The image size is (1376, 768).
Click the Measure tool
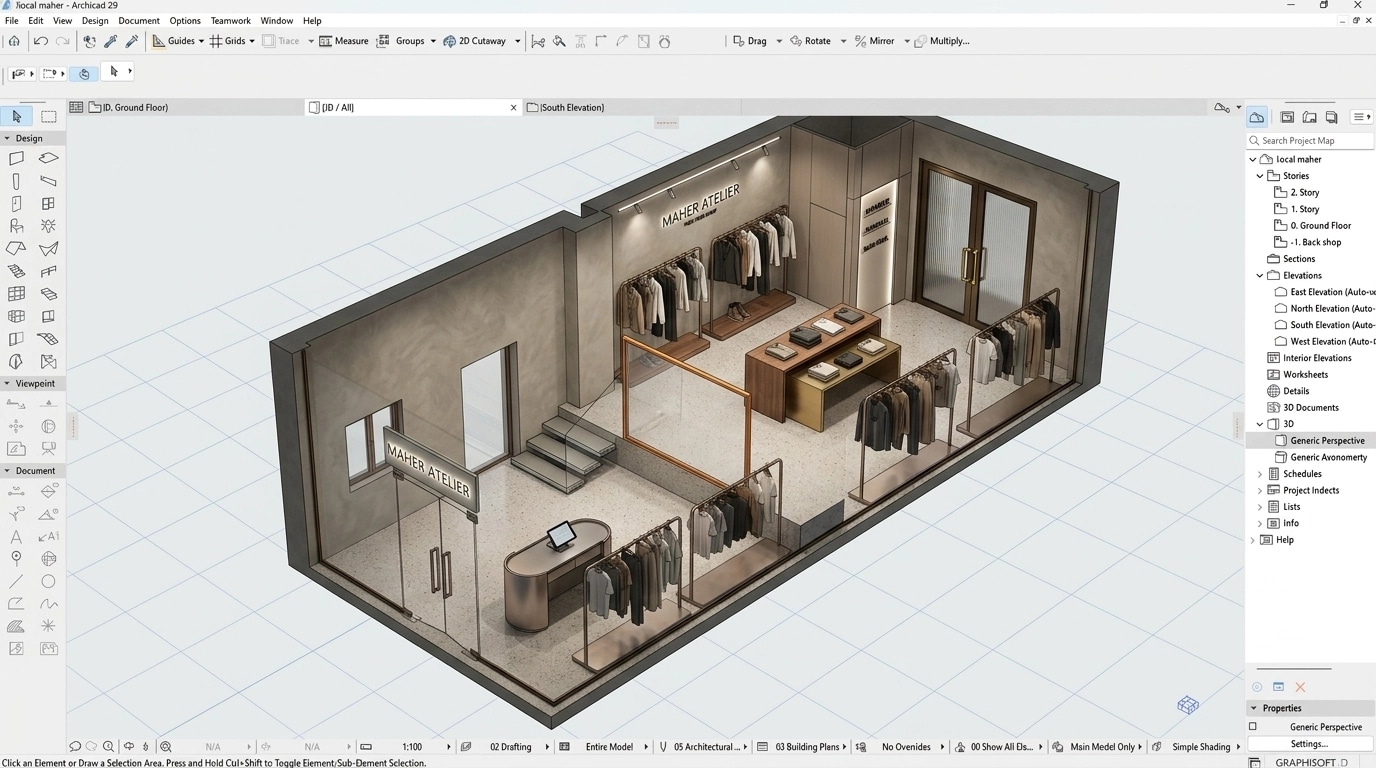[344, 41]
